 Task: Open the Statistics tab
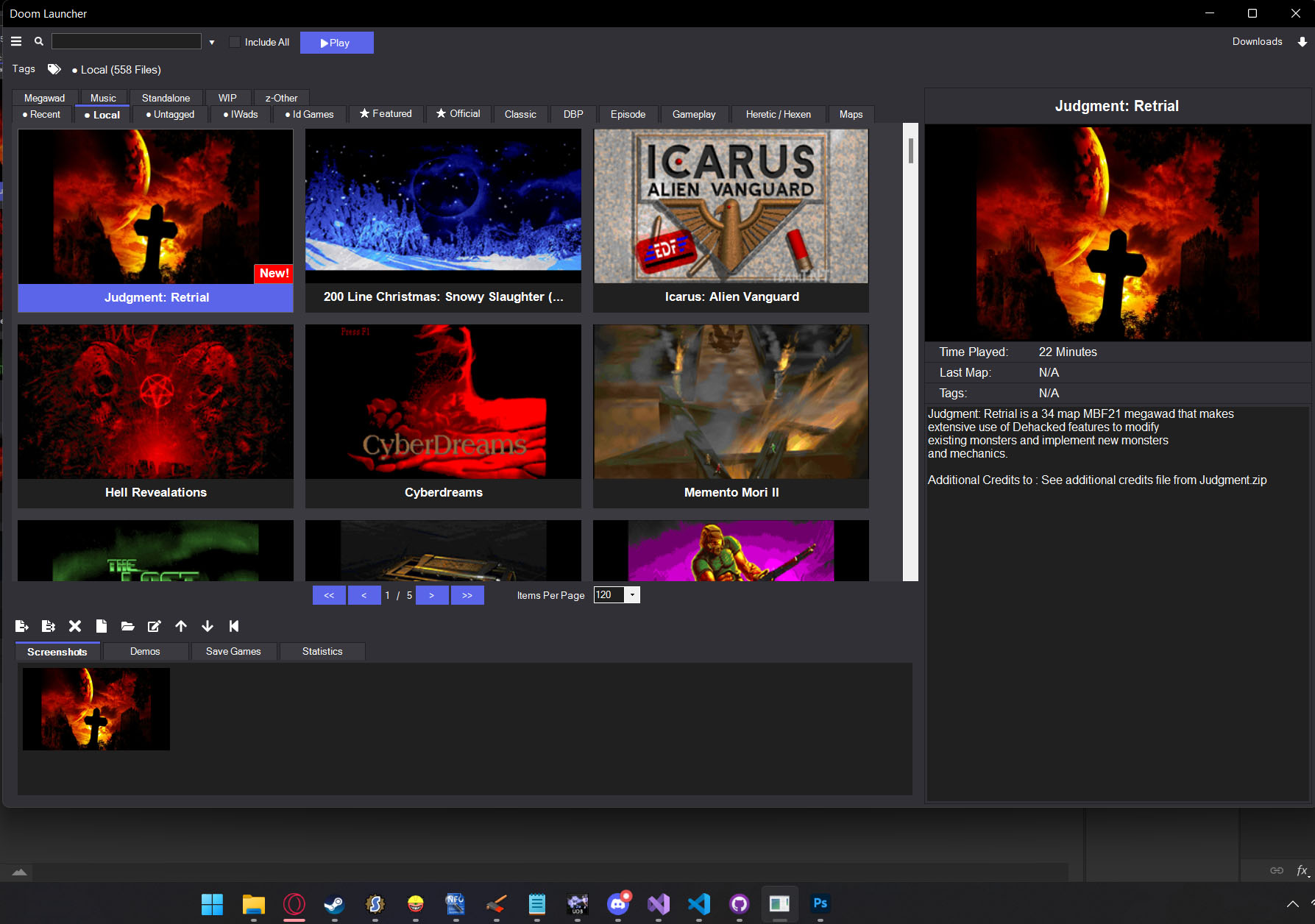(322, 652)
